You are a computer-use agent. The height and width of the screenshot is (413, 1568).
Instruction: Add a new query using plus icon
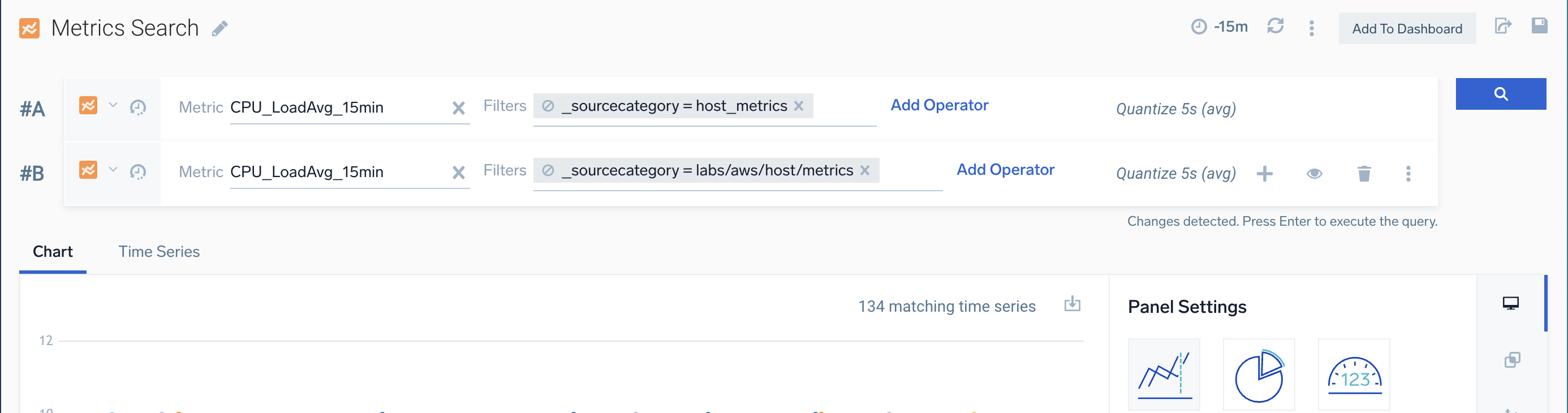1264,174
